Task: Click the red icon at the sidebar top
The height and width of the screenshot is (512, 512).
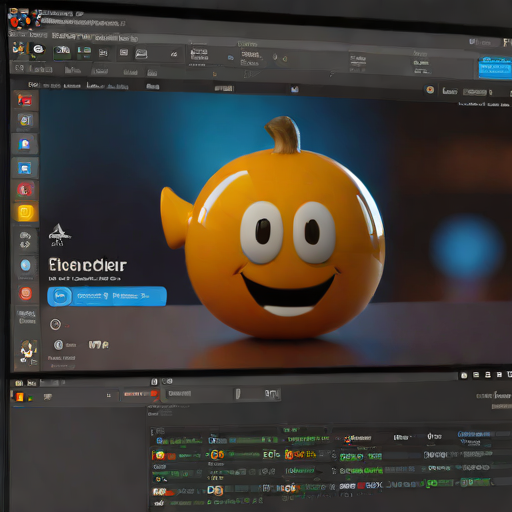Action: point(25,100)
